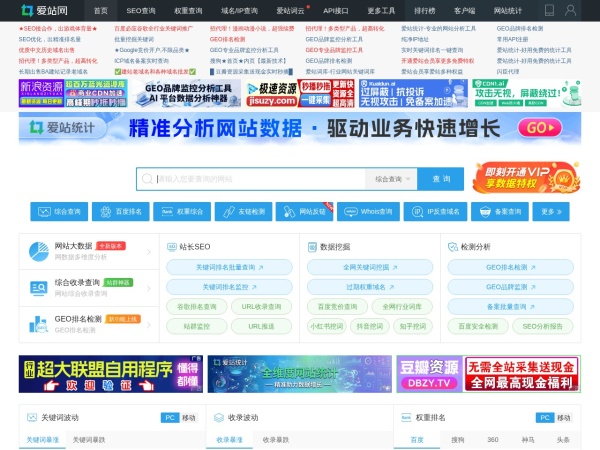Screen dimensions: 600x450
Task: Open the SEO查询 nav menu
Action: coord(141,11)
